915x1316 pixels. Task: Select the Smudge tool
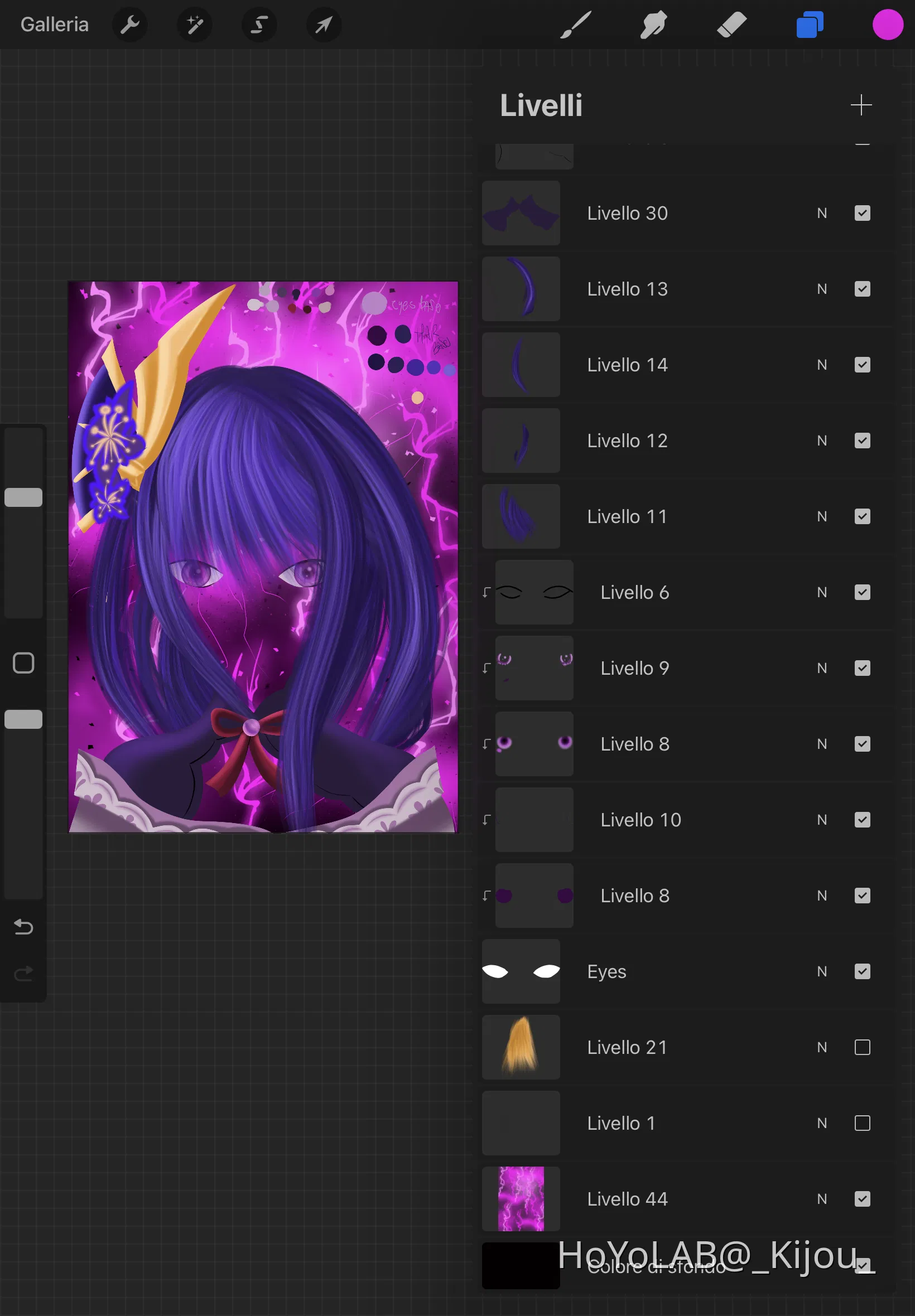(x=653, y=25)
